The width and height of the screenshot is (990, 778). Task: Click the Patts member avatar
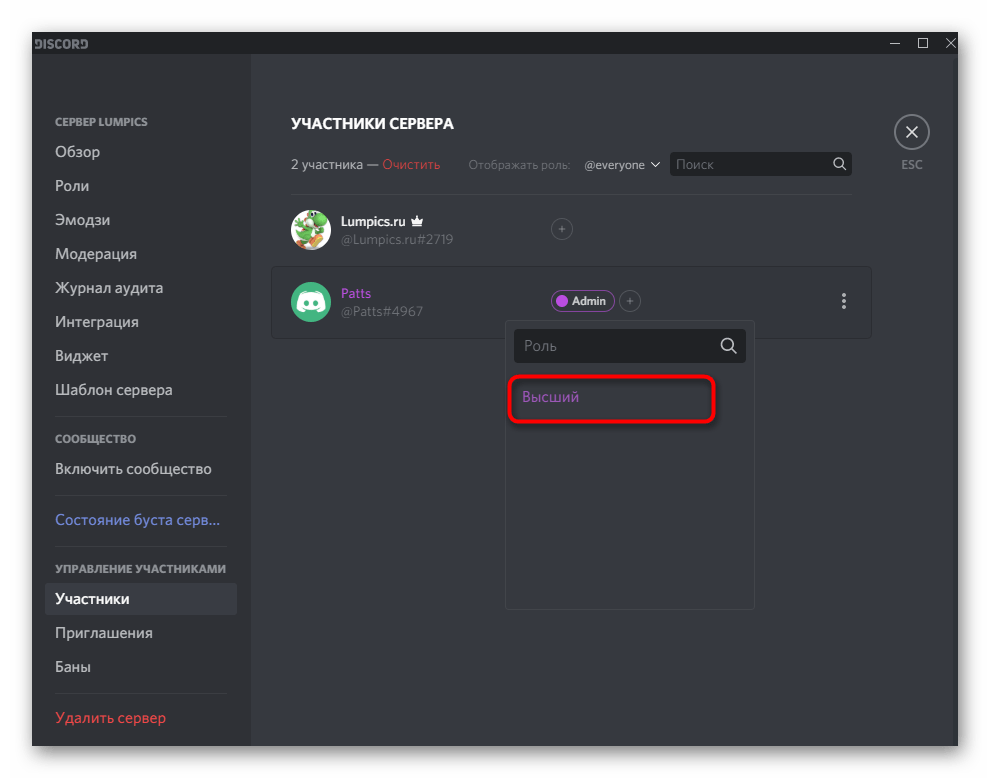[311, 301]
